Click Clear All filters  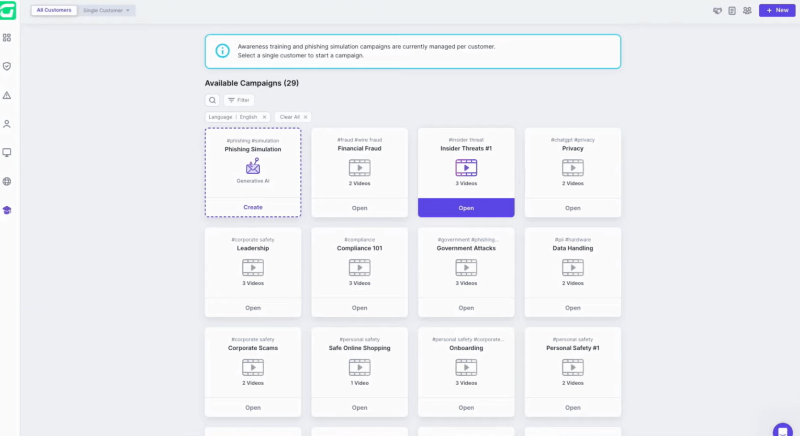(293, 117)
